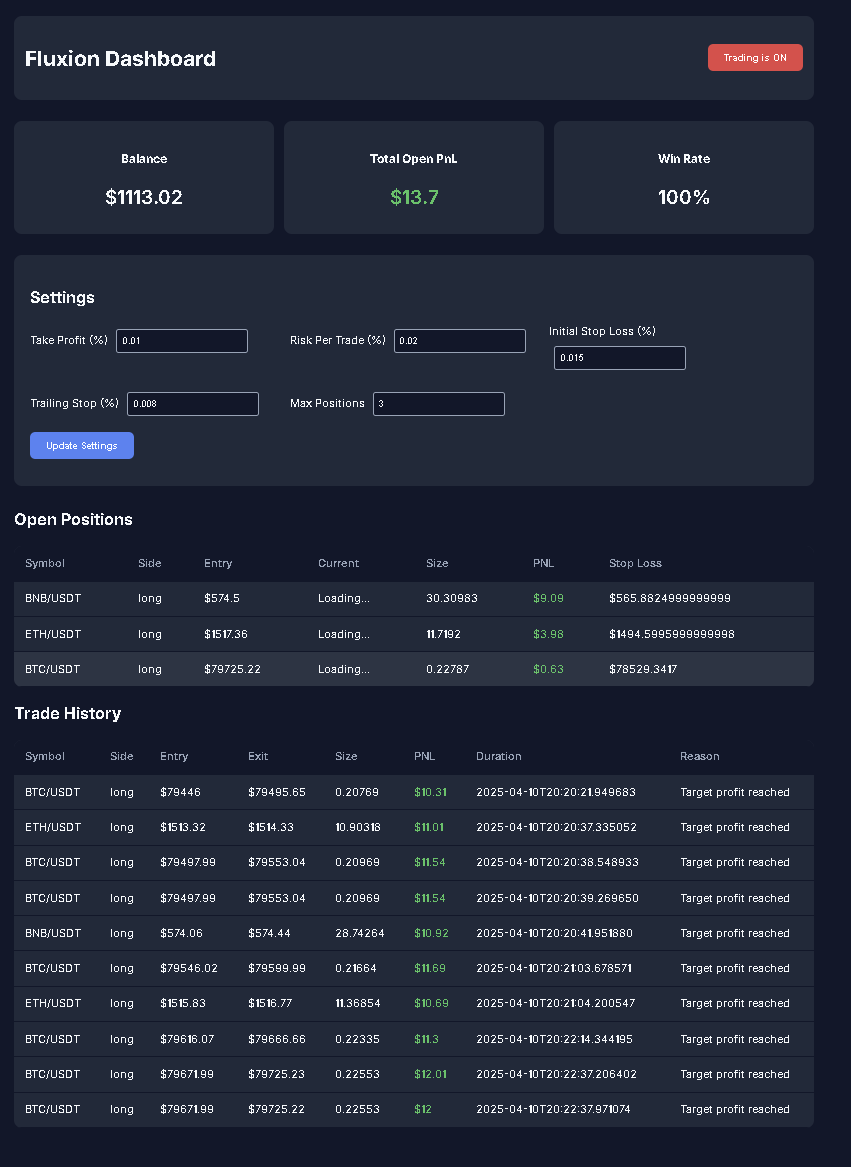Click the Risk Per Trade (%) field
The image size is (851, 1167).
(459, 340)
